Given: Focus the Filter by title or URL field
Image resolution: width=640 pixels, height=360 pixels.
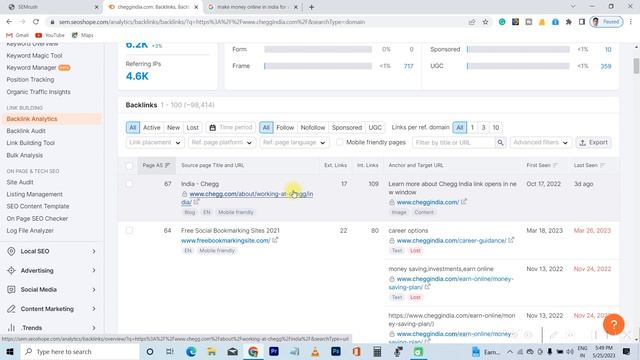Looking at the screenshot, I should (x=453, y=142).
